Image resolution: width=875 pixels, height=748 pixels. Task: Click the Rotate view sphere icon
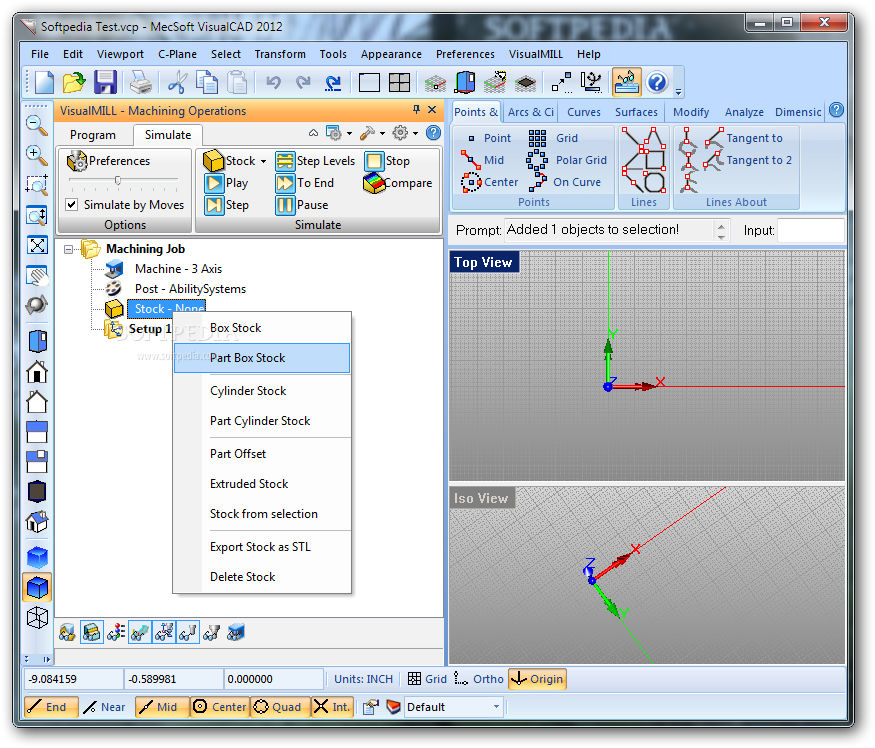tap(37, 305)
